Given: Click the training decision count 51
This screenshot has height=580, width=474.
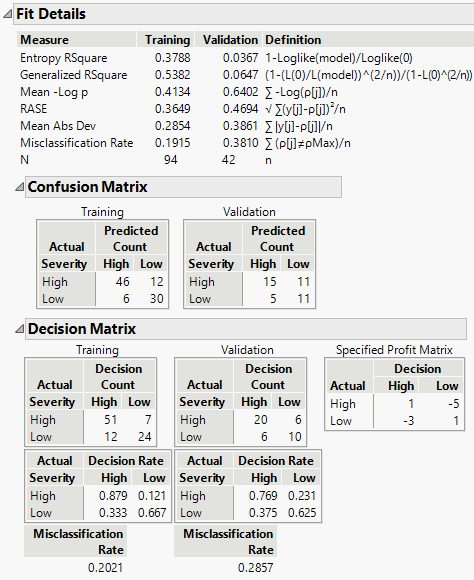Looking at the screenshot, I should (x=110, y=420).
